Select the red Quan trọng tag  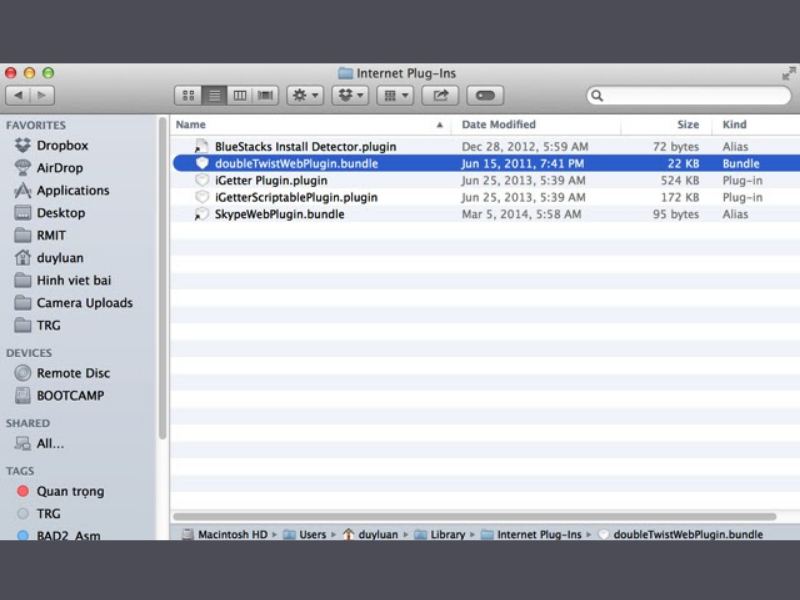(70, 491)
